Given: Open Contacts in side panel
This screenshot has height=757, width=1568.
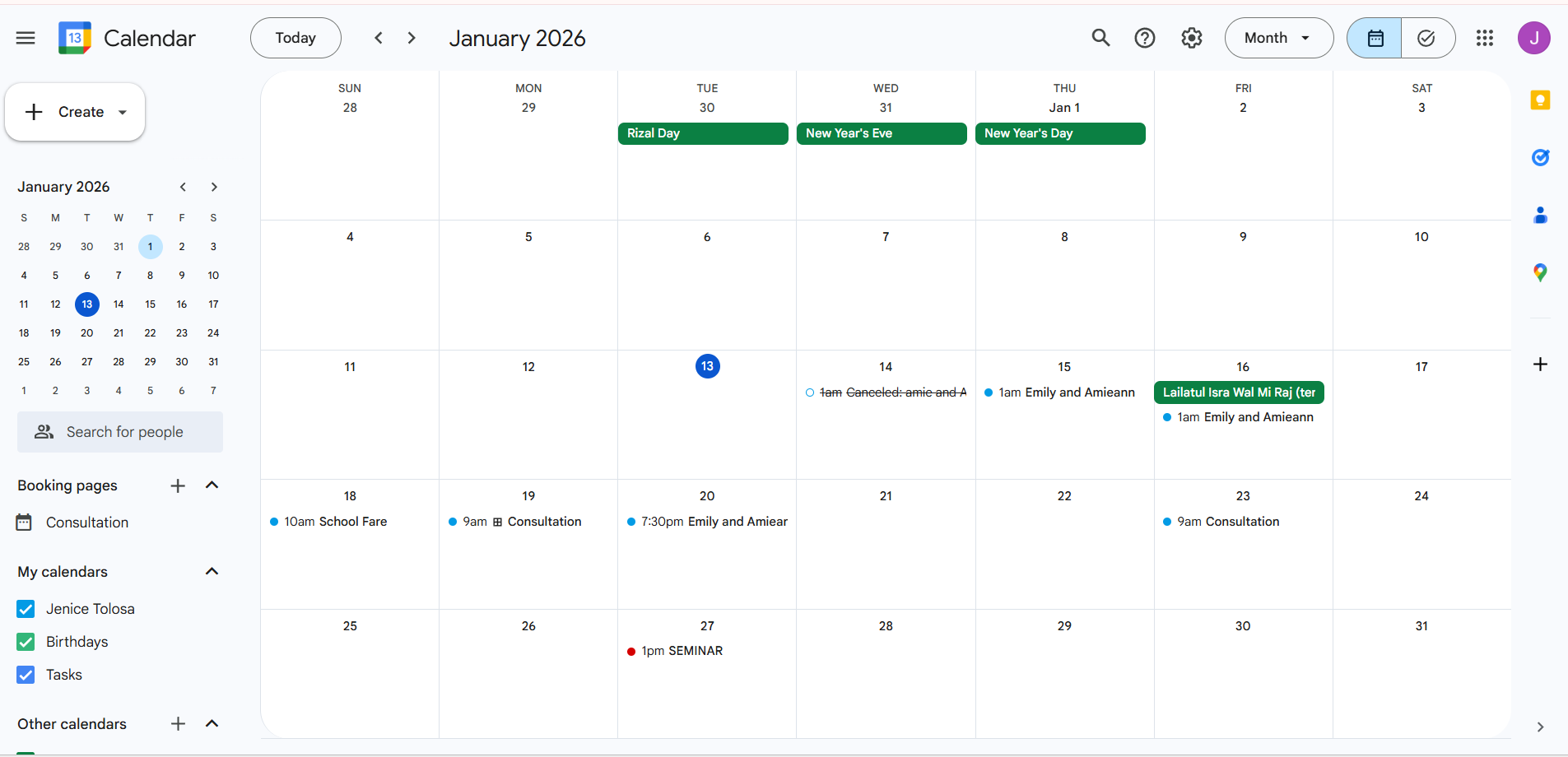Looking at the screenshot, I should [x=1540, y=215].
